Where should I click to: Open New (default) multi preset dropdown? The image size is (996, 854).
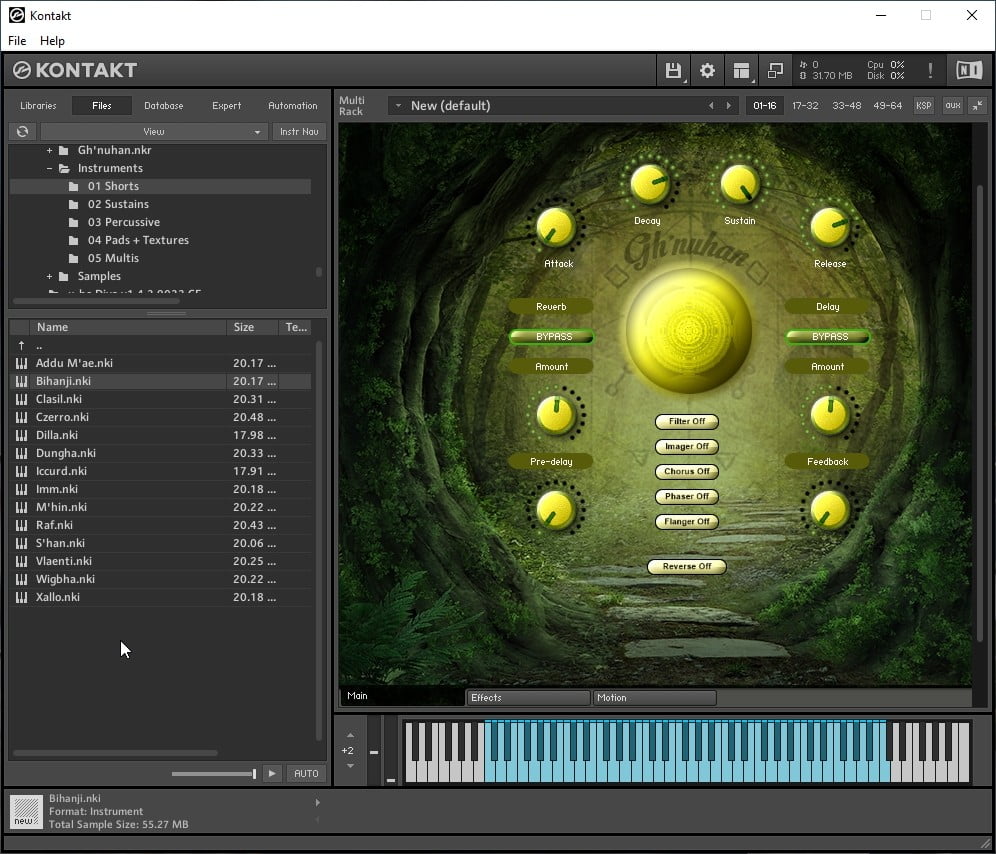(398, 105)
